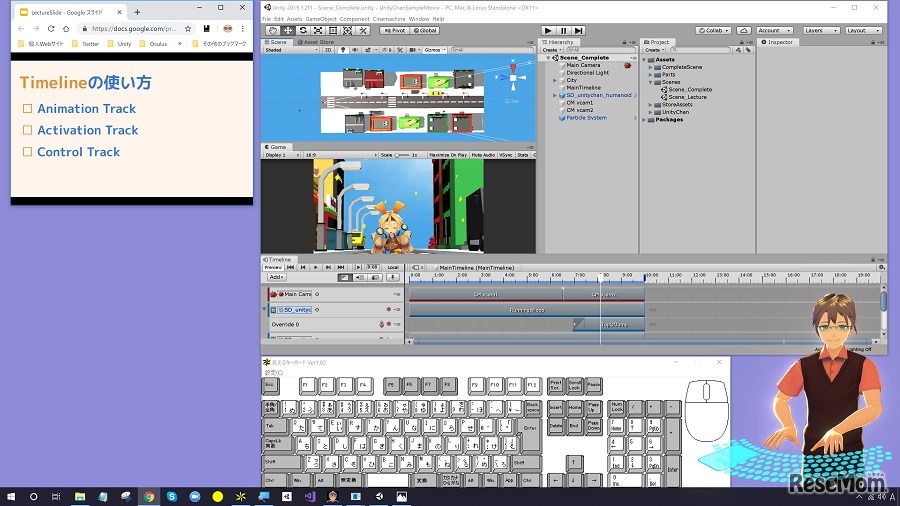Screen dimensions: 900x506
Task: Open the Layers dropdown
Action: coord(821,31)
